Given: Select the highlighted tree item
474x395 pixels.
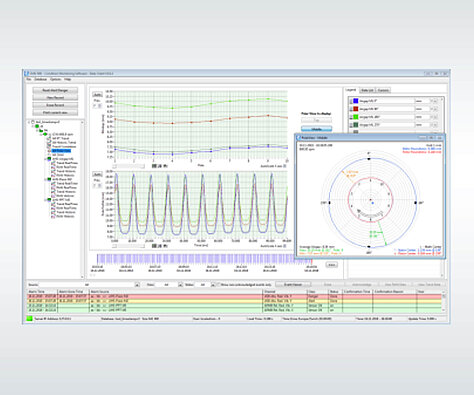Looking at the screenshot, I should pyautogui.click(x=61, y=151).
